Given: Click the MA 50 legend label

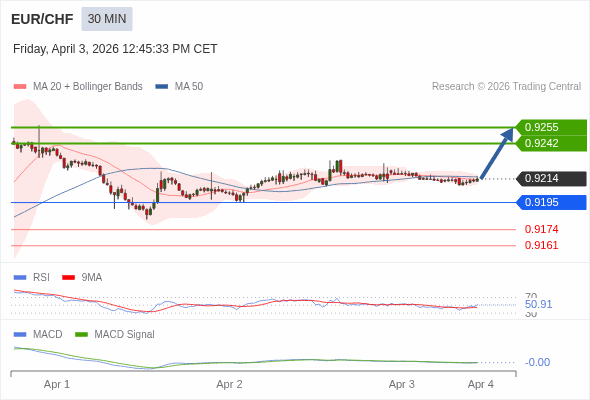Looking at the screenshot, I should tap(189, 87).
